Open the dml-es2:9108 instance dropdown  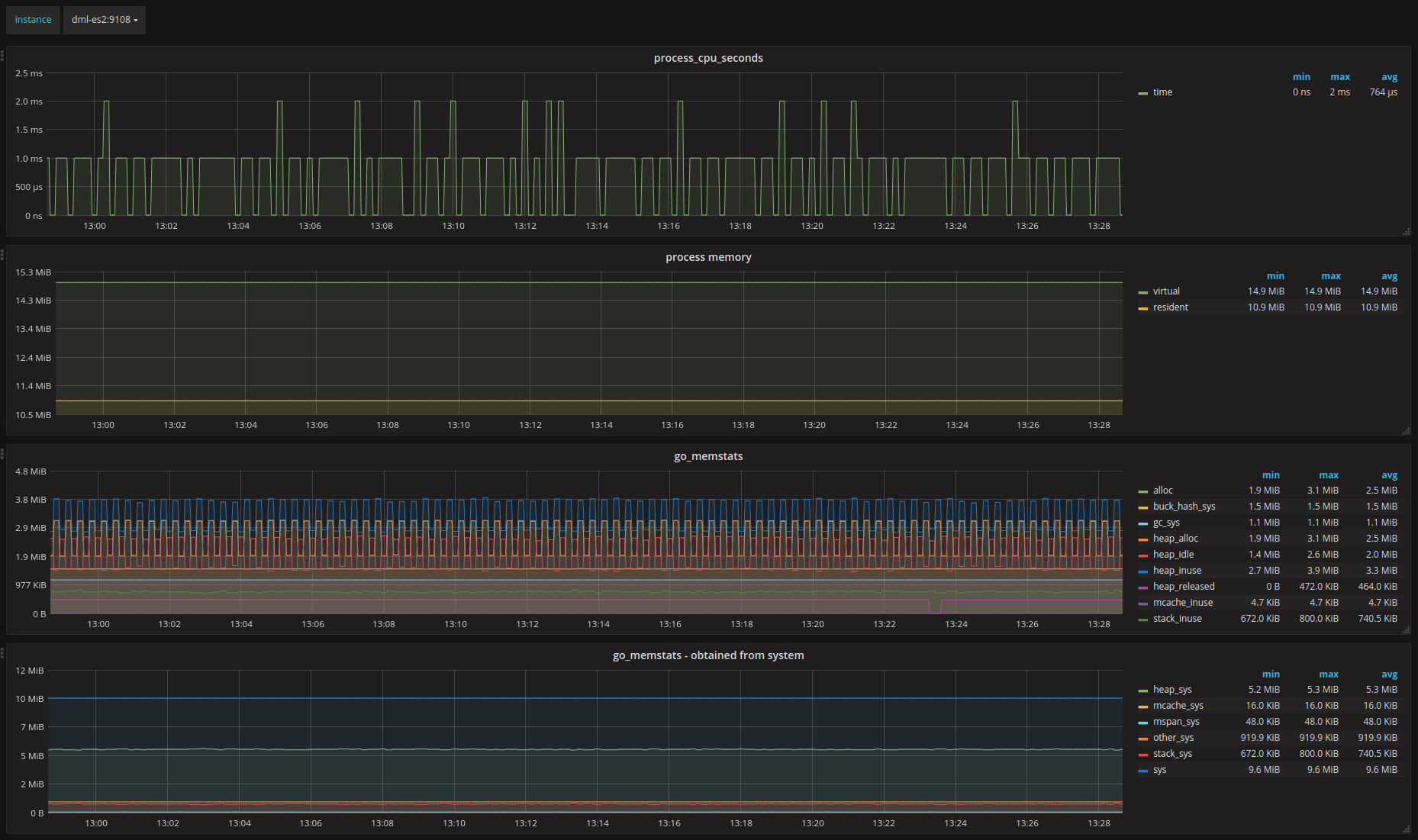click(x=105, y=20)
